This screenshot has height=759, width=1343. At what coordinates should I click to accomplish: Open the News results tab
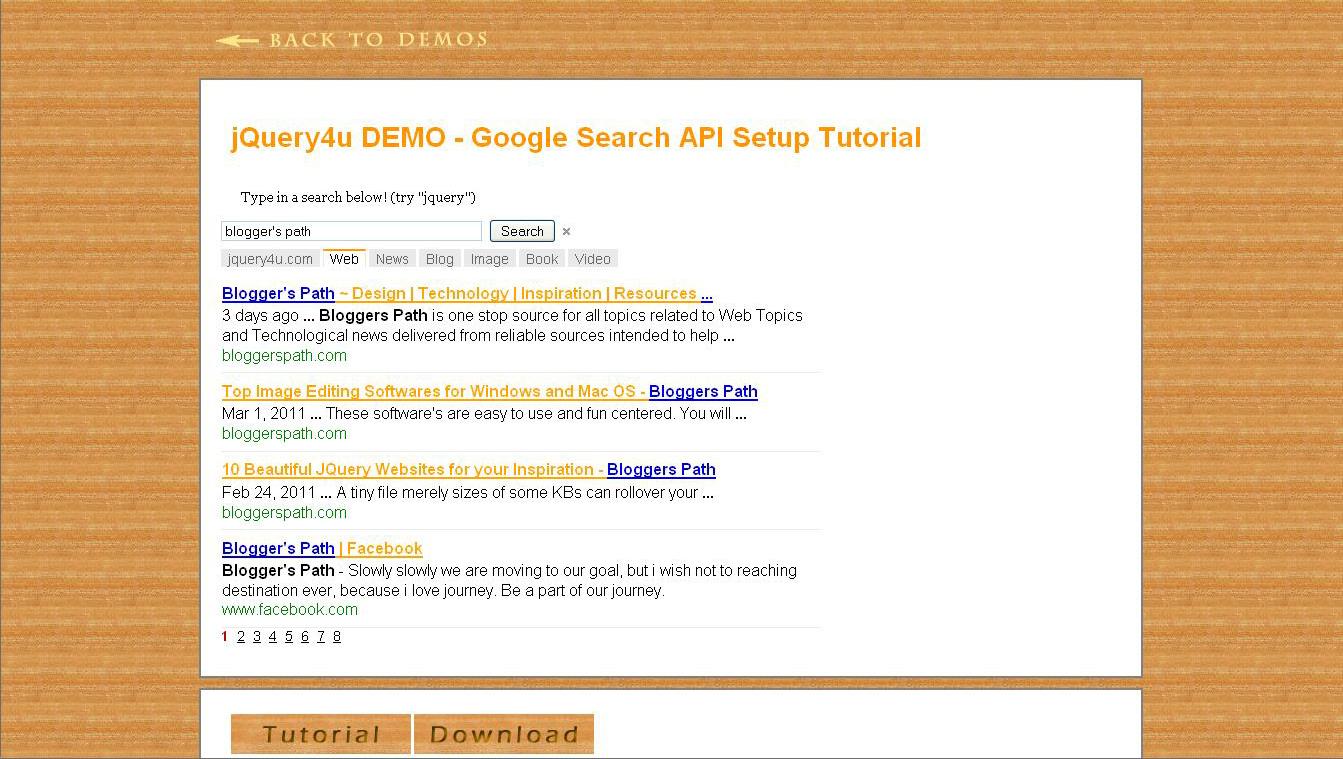click(392, 259)
